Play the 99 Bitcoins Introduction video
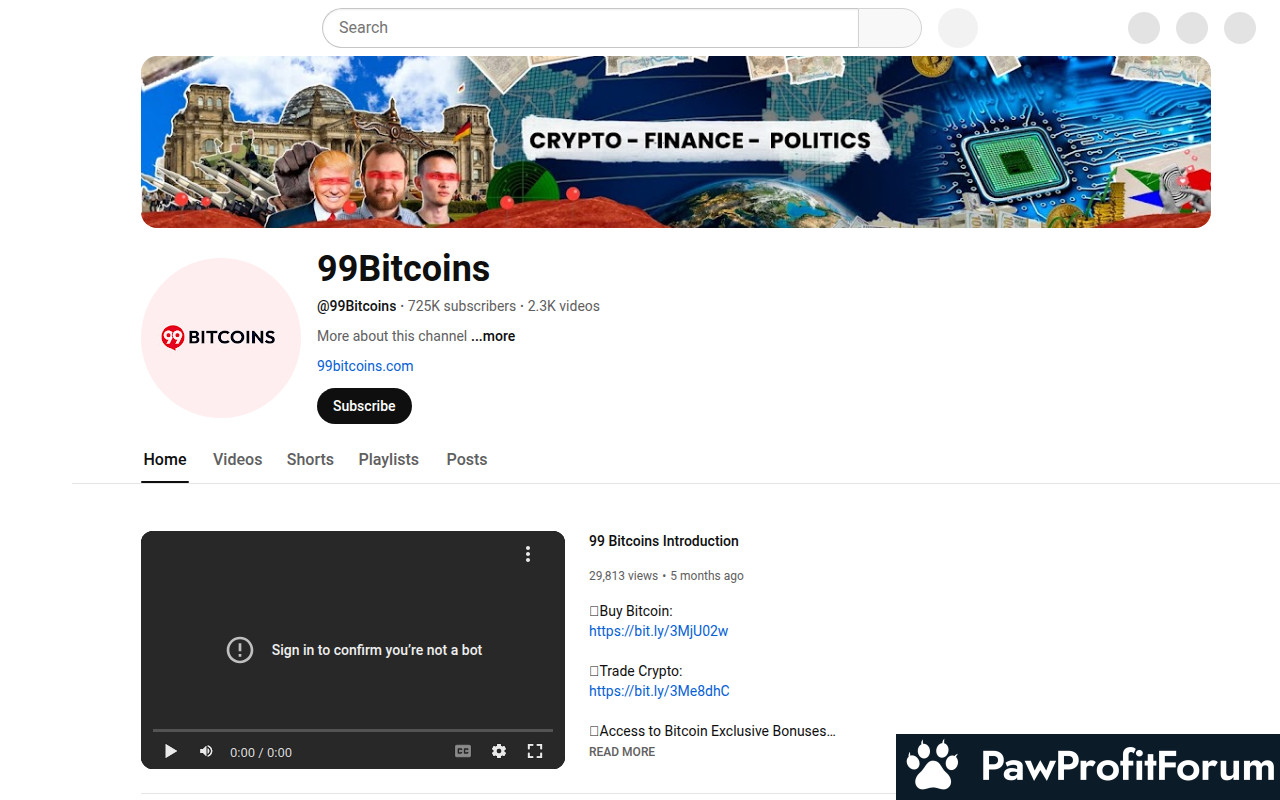1280x800 pixels. tap(171, 751)
